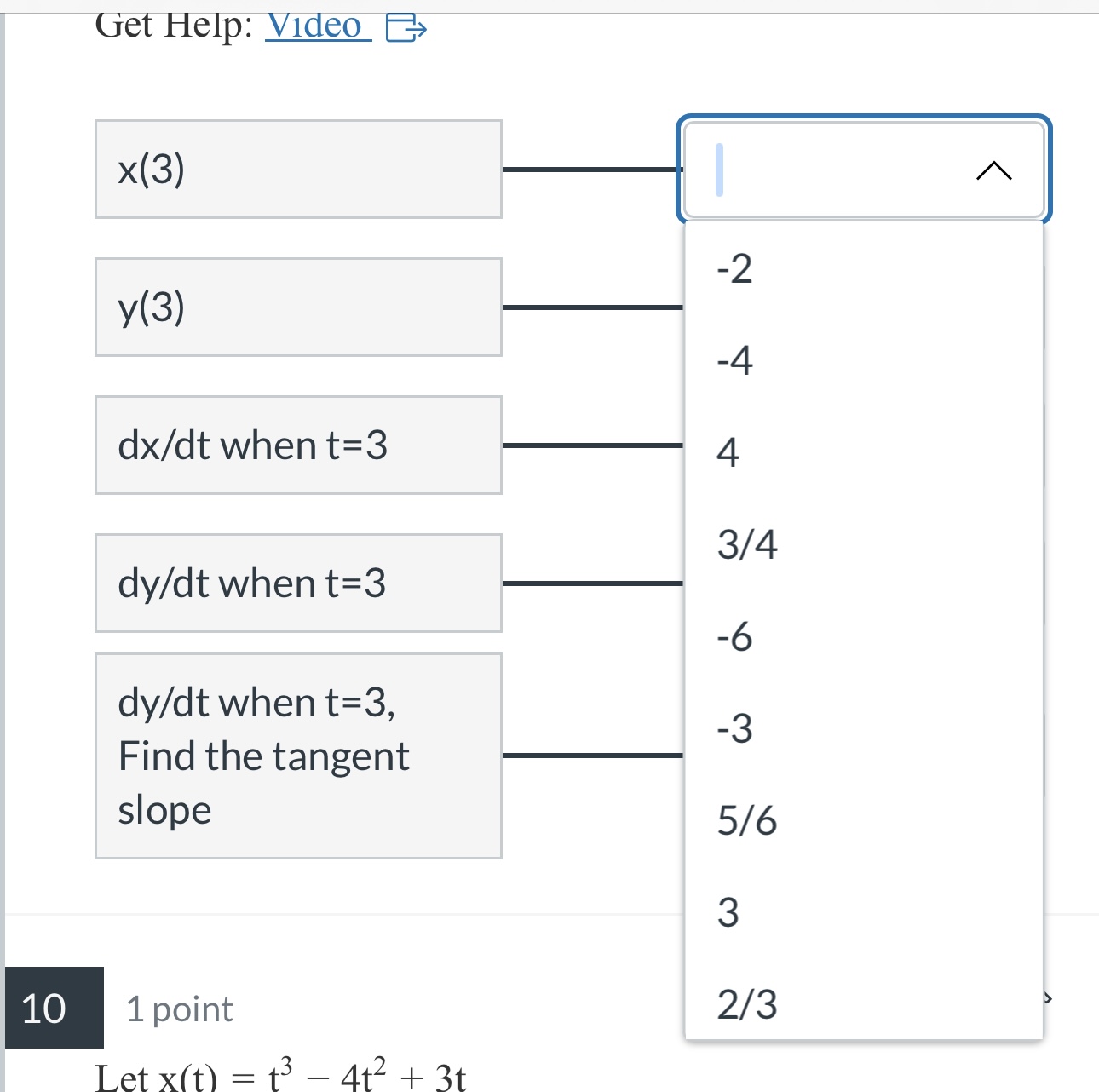Open the matching dropdown for x(3)
Viewport: 1099px width, 1092px height.
click(864, 170)
